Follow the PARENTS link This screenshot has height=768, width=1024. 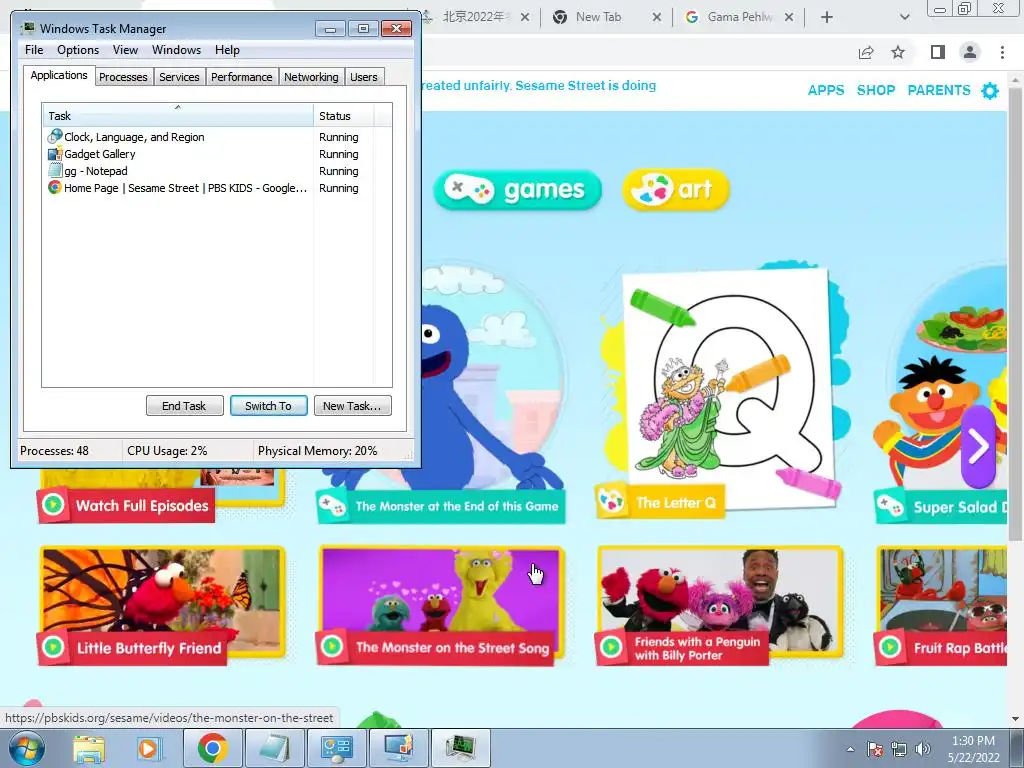[x=938, y=90]
